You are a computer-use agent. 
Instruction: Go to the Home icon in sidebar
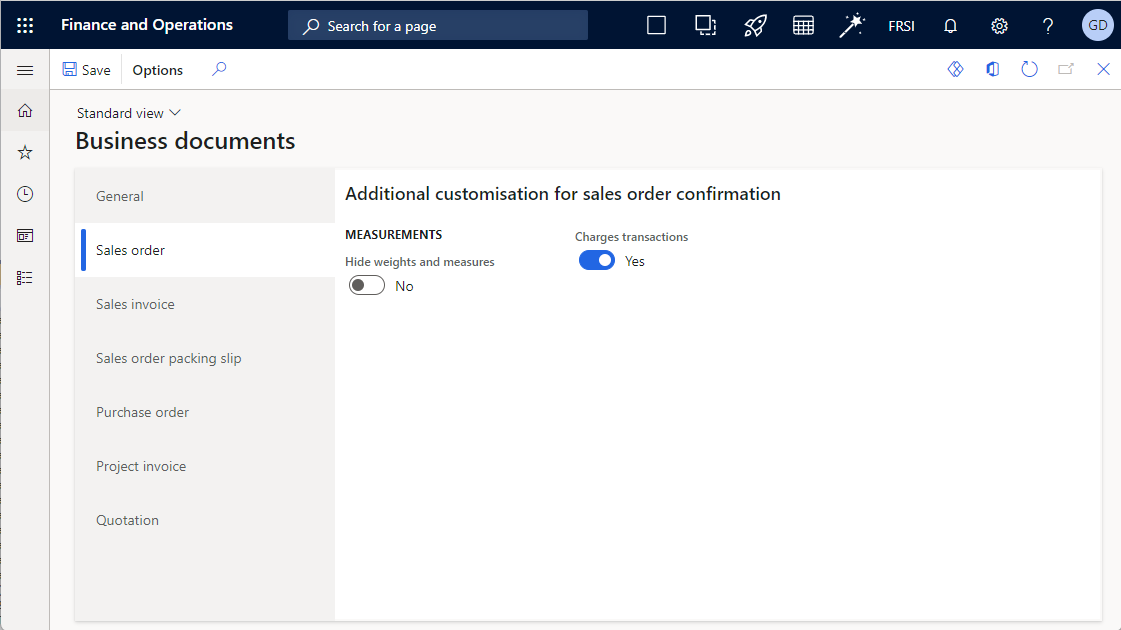pyautogui.click(x=25, y=110)
